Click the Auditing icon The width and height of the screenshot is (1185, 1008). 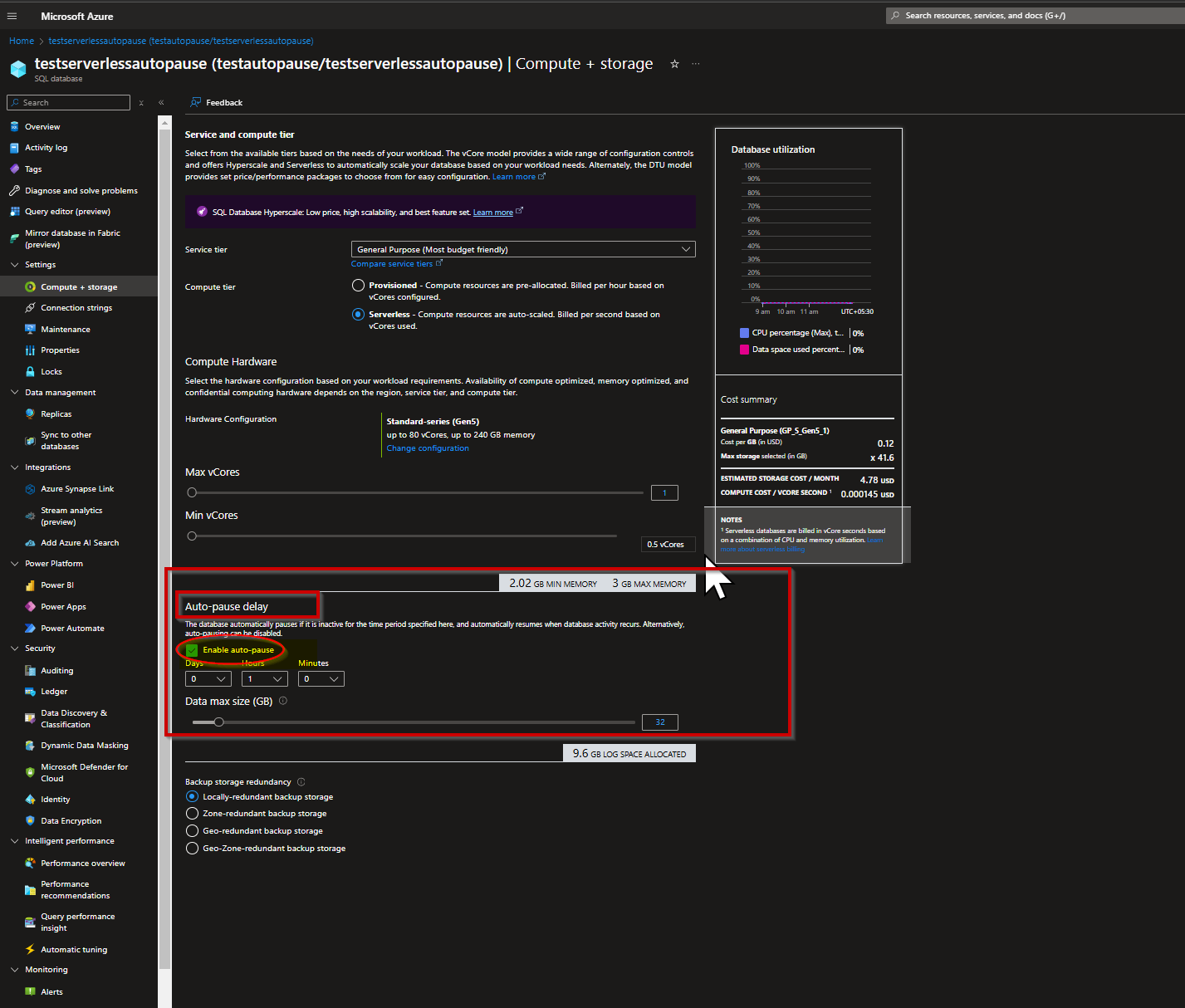click(31, 671)
